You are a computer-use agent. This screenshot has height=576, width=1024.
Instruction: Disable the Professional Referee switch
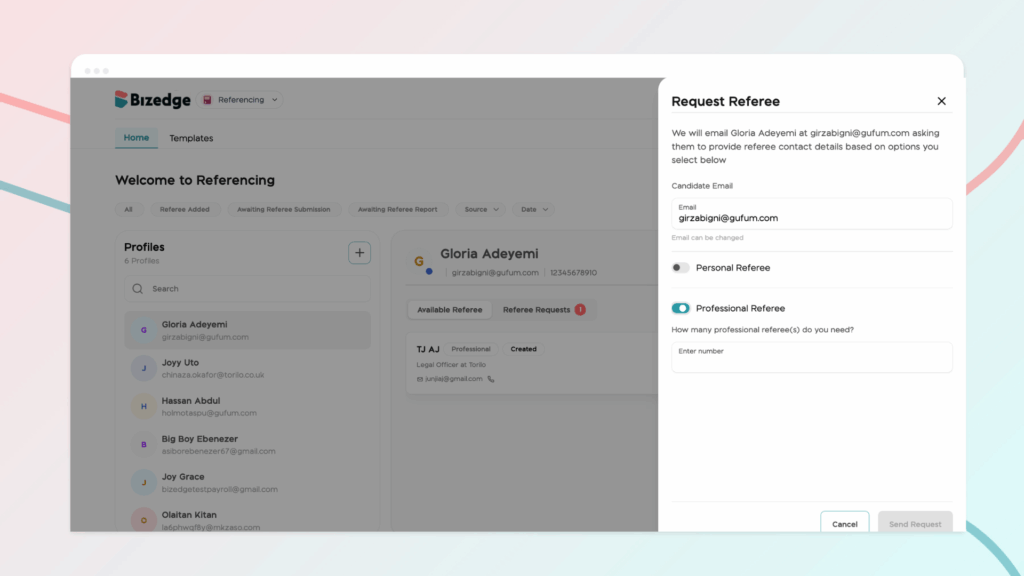pyautogui.click(x=680, y=308)
